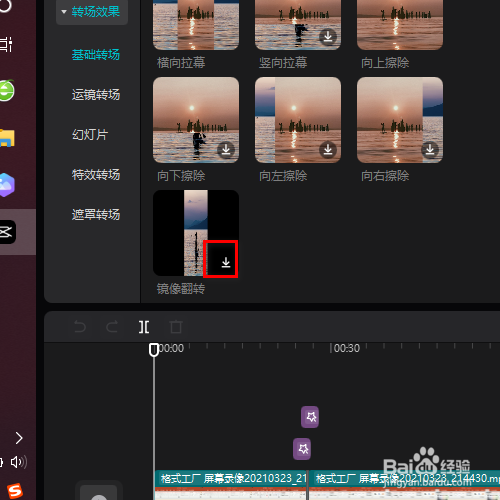Click the 向右擦除 transition label
Image resolution: width=500 pixels, height=500 pixels.
(385, 176)
